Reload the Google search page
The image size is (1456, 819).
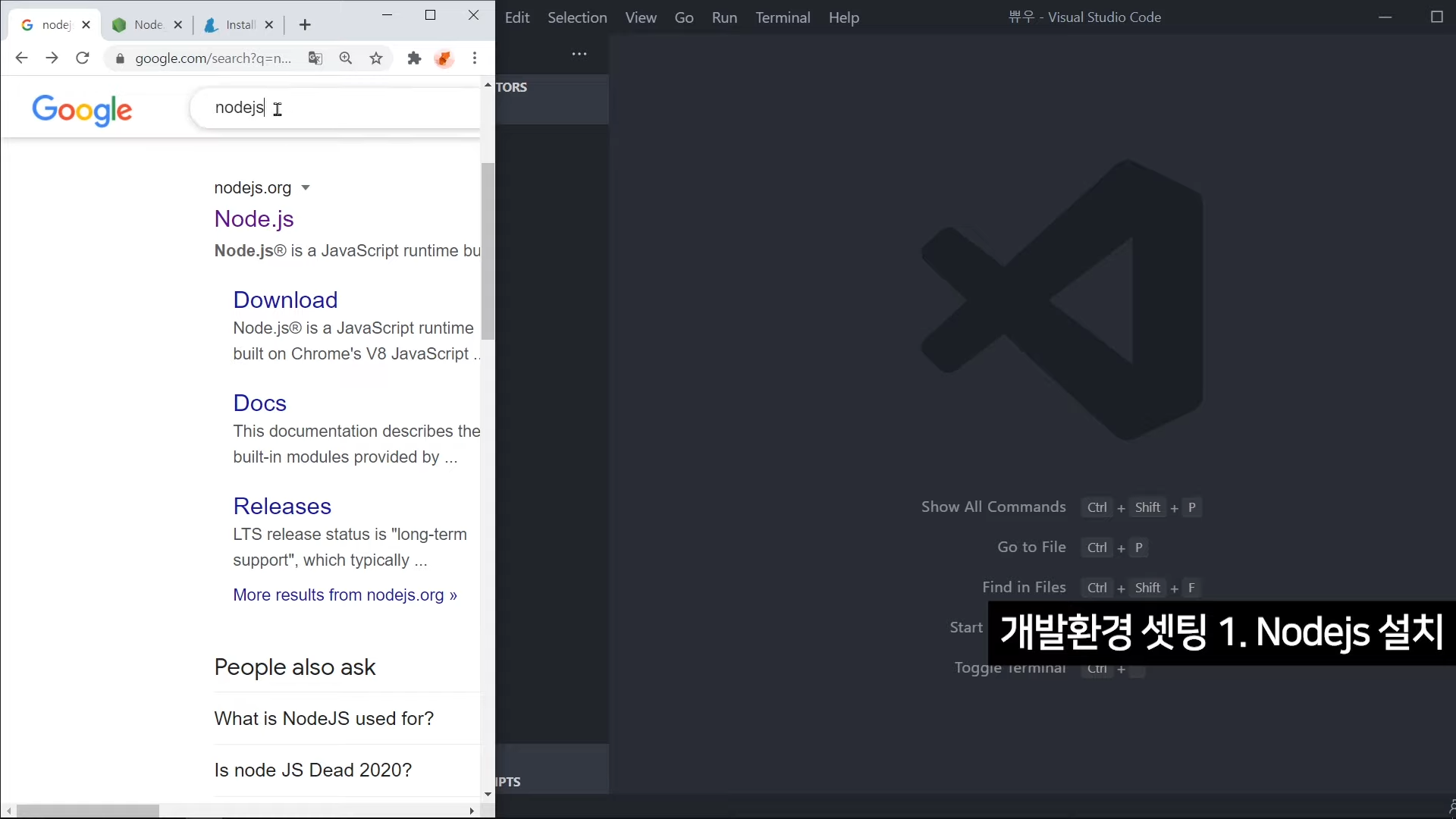click(x=83, y=58)
